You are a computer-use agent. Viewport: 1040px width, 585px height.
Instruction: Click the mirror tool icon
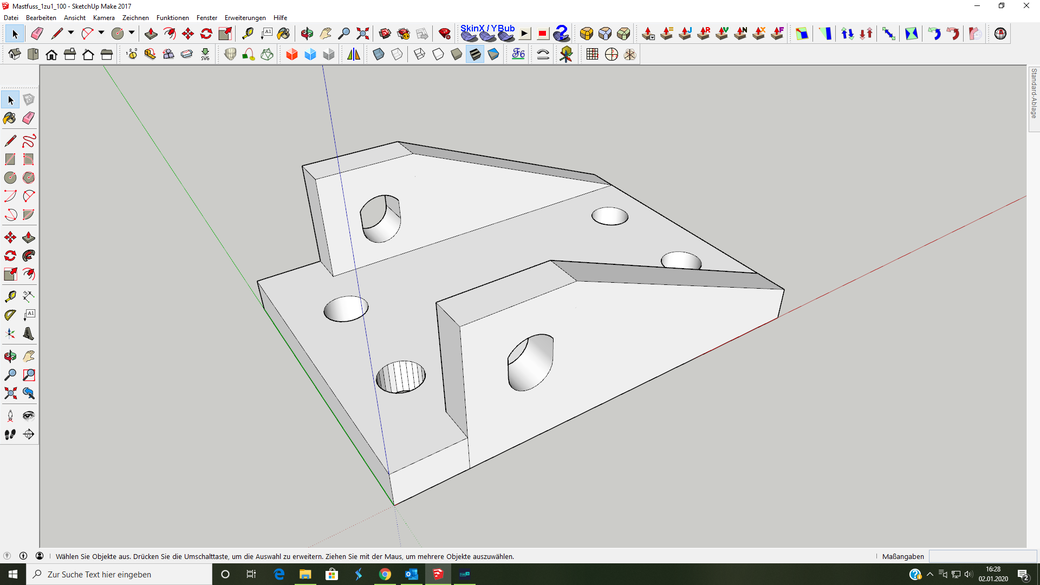354,54
